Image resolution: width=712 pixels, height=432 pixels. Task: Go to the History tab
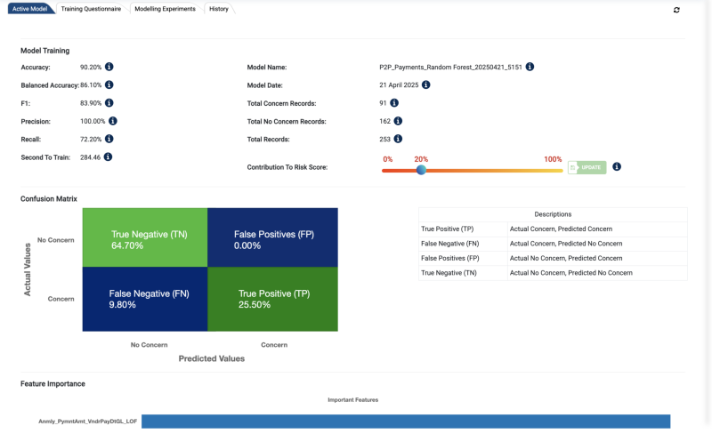coord(219,9)
